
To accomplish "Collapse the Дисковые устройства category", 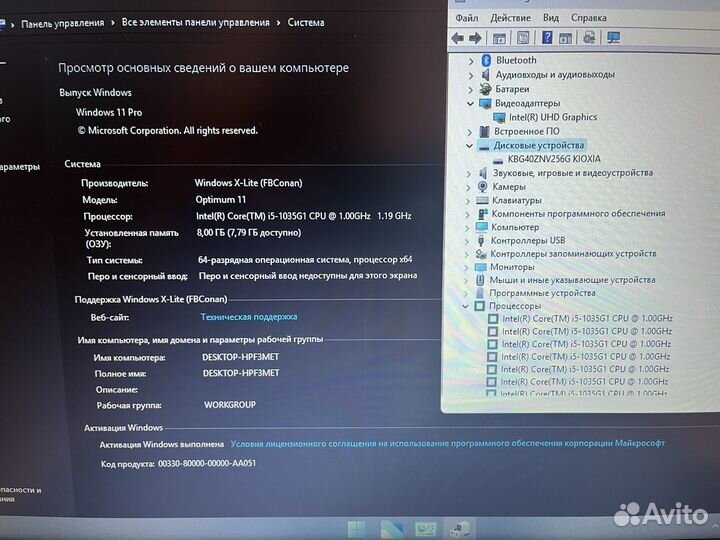I will click(x=469, y=146).
